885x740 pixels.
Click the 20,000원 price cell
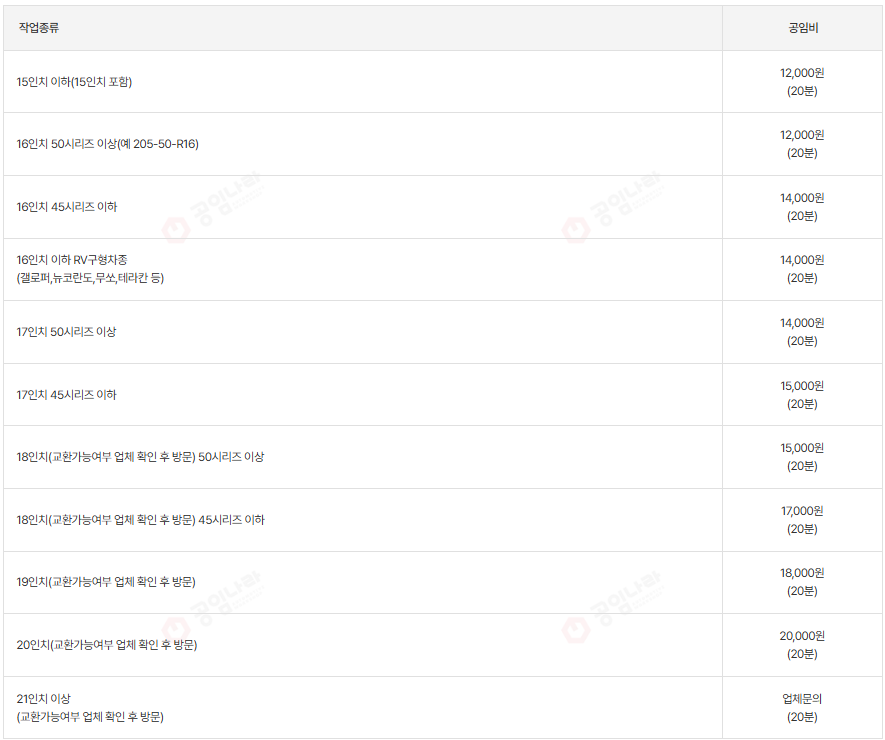click(x=802, y=636)
